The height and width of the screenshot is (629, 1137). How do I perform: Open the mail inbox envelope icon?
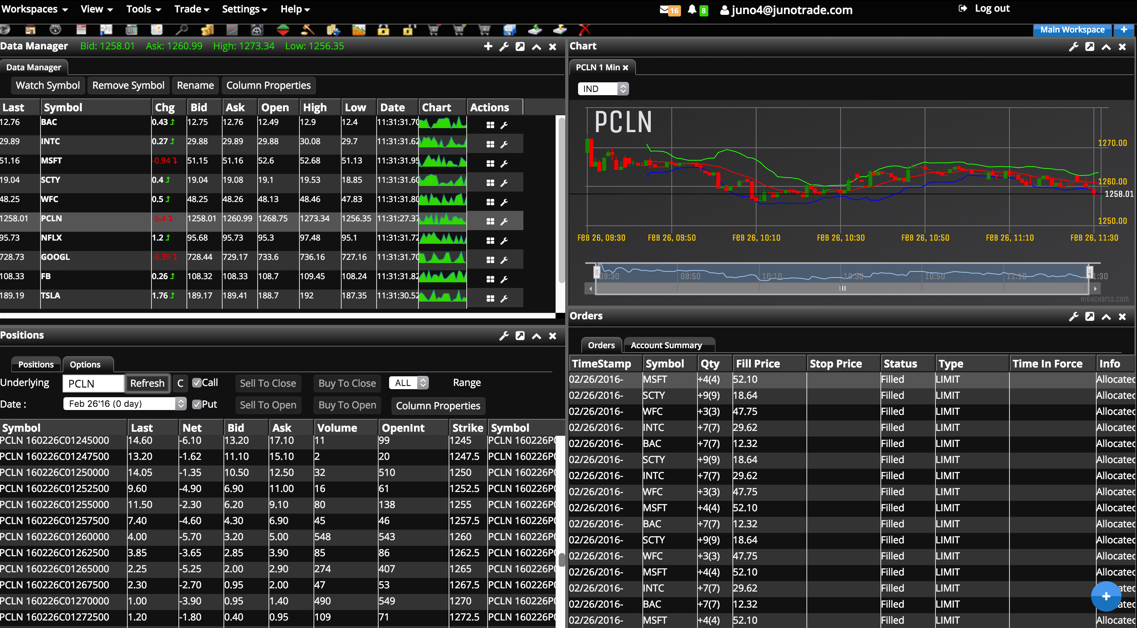(665, 10)
